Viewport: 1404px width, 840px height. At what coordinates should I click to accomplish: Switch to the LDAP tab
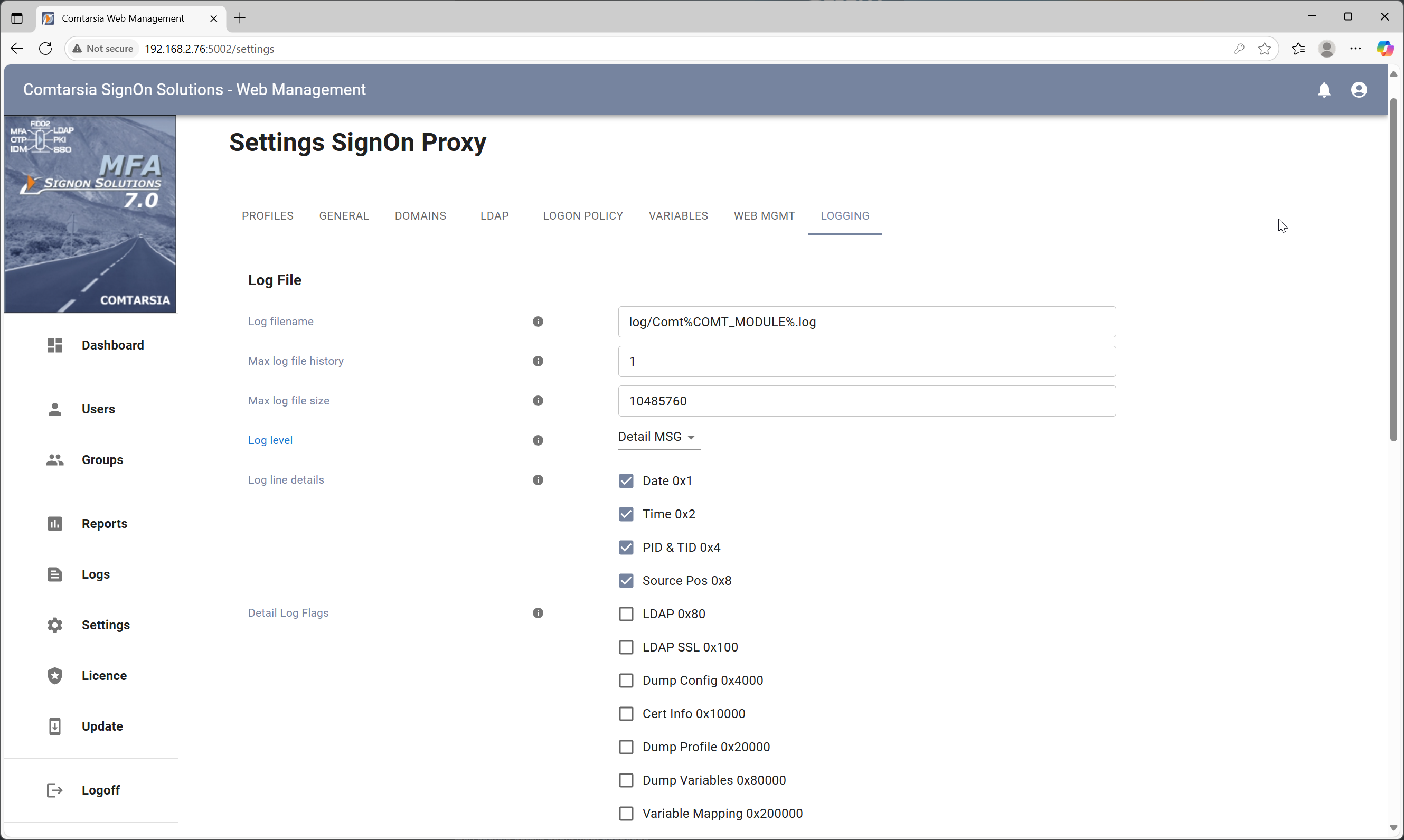coord(495,215)
